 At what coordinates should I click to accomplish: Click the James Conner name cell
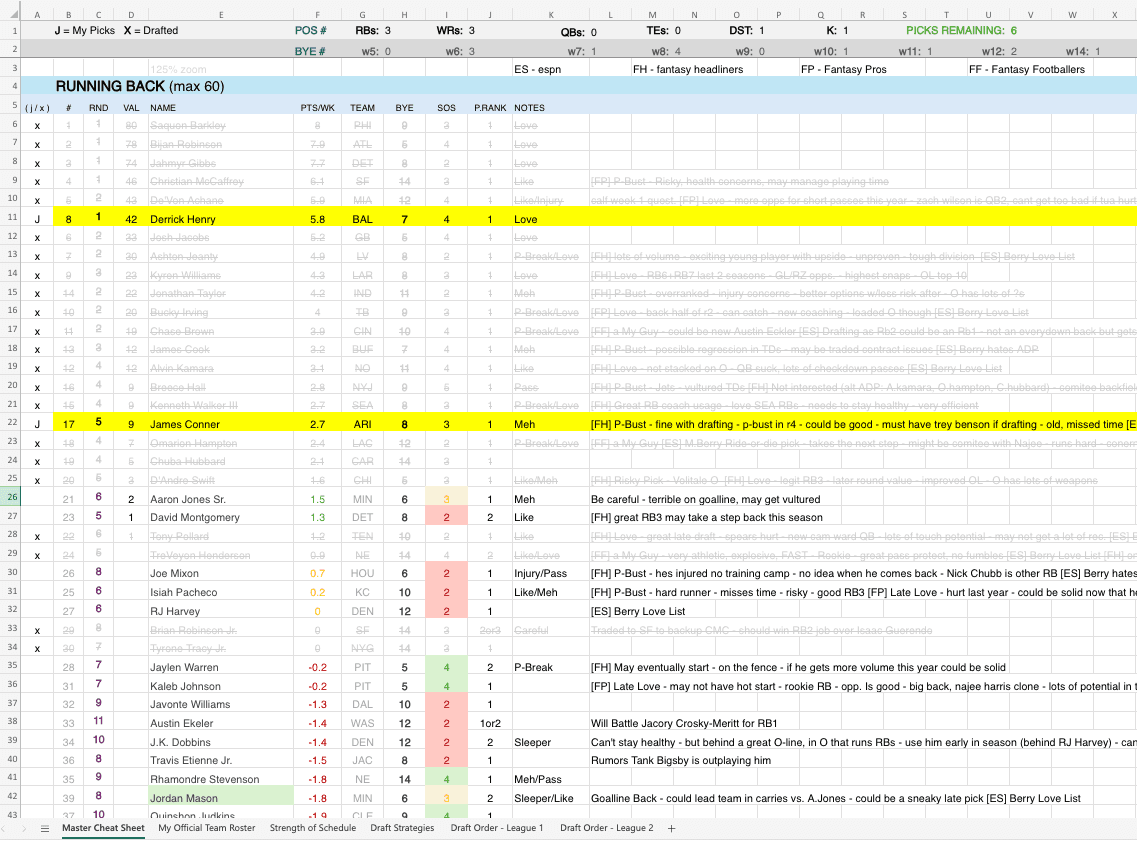point(220,424)
